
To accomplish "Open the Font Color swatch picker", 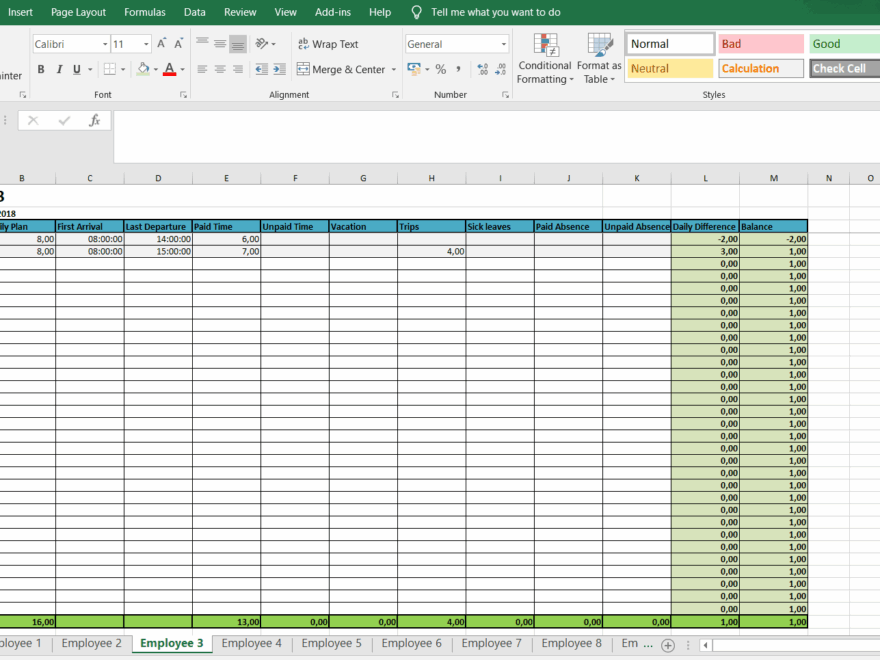I will [180, 69].
